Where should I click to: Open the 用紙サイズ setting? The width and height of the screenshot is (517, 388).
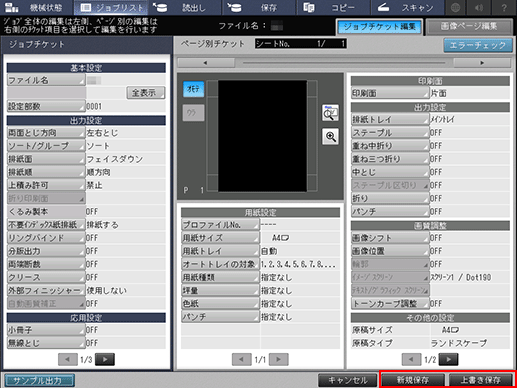(x=220, y=238)
